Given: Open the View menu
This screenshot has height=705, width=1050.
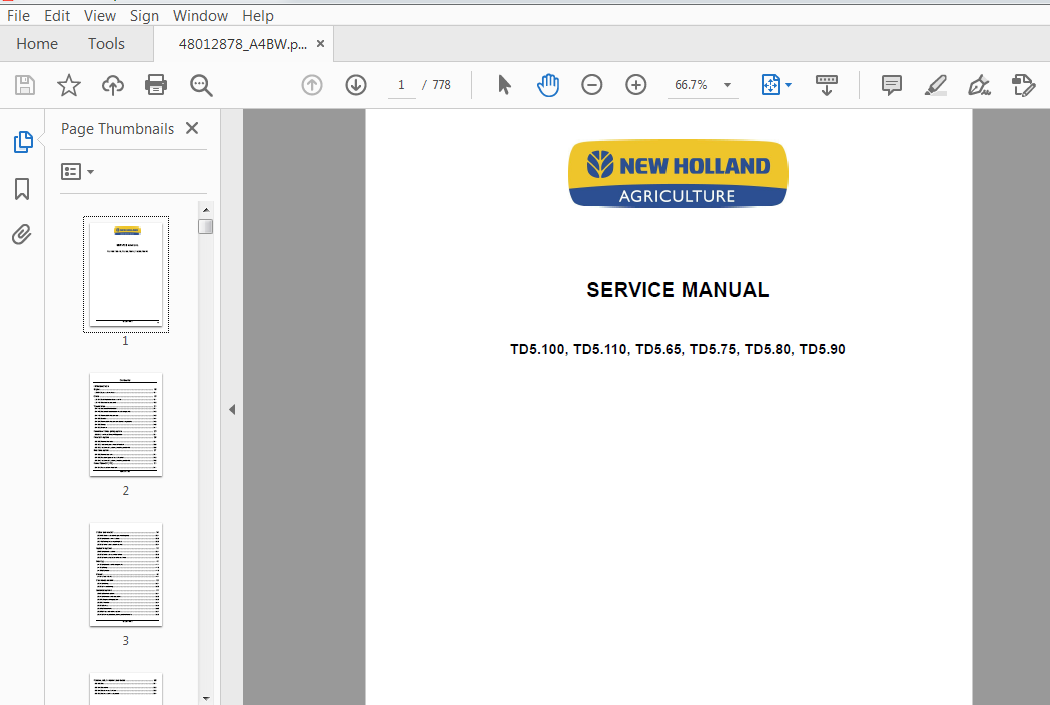Looking at the screenshot, I should [x=100, y=15].
